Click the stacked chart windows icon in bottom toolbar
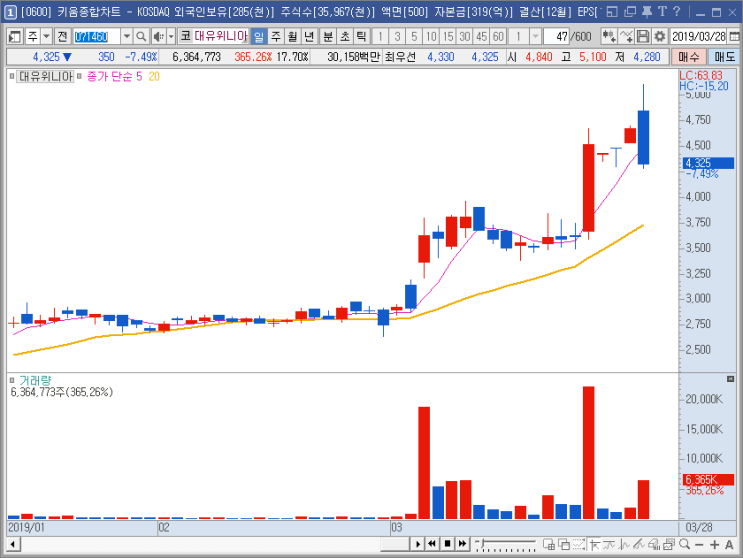The width and height of the screenshot is (743, 558). [549, 544]
